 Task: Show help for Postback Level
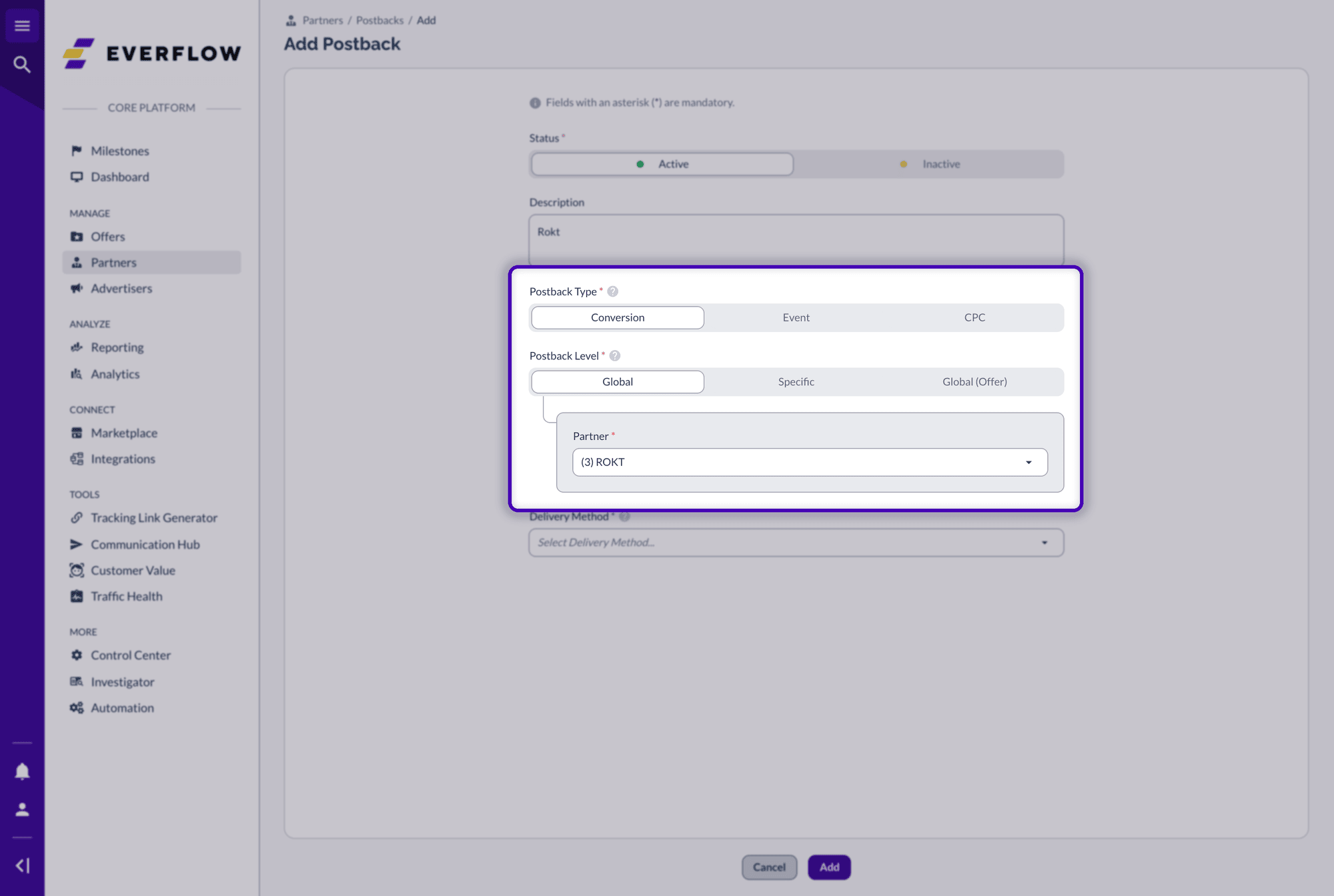(615, 355)
